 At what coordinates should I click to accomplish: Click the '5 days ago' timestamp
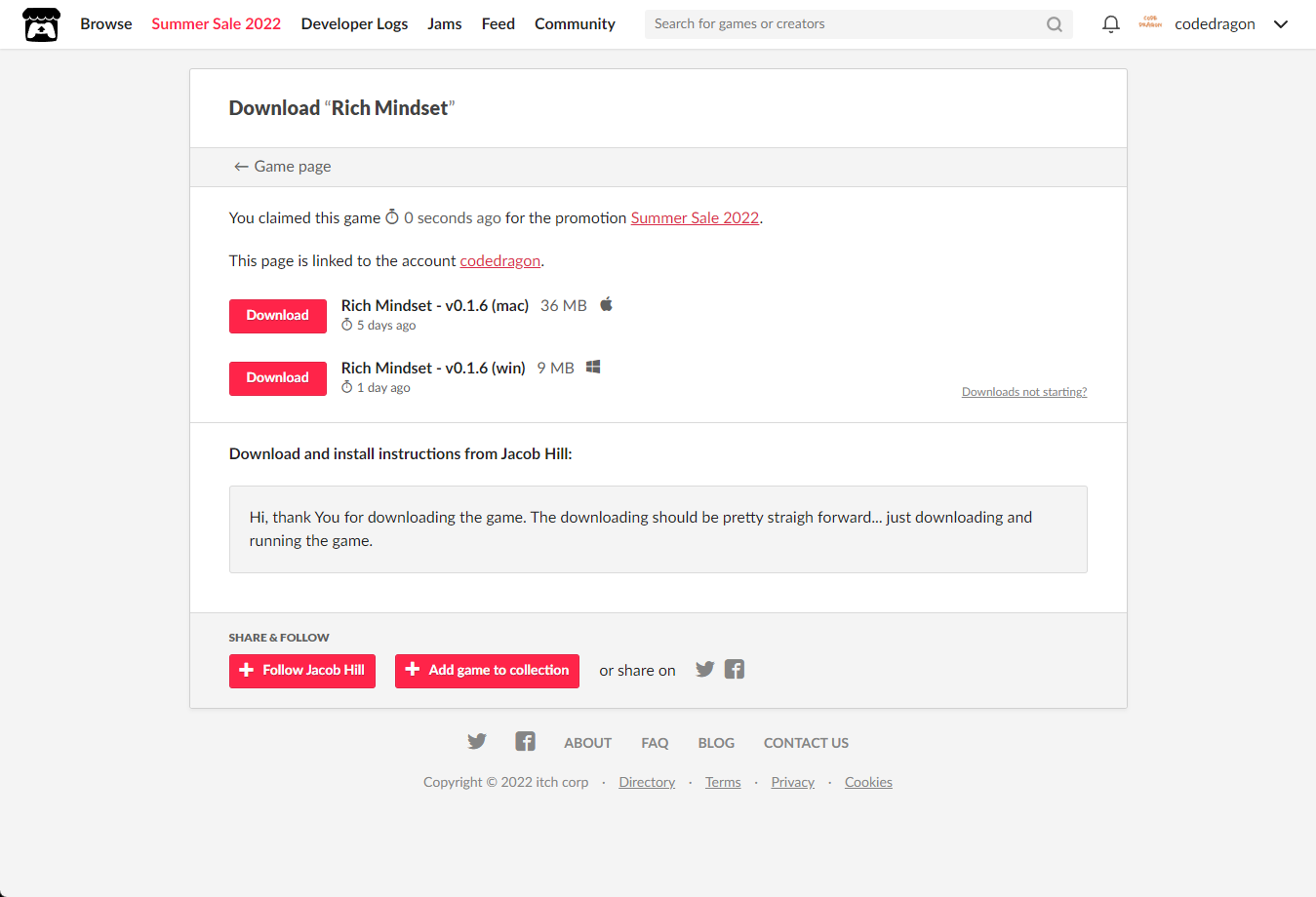[x=379, y=326]
